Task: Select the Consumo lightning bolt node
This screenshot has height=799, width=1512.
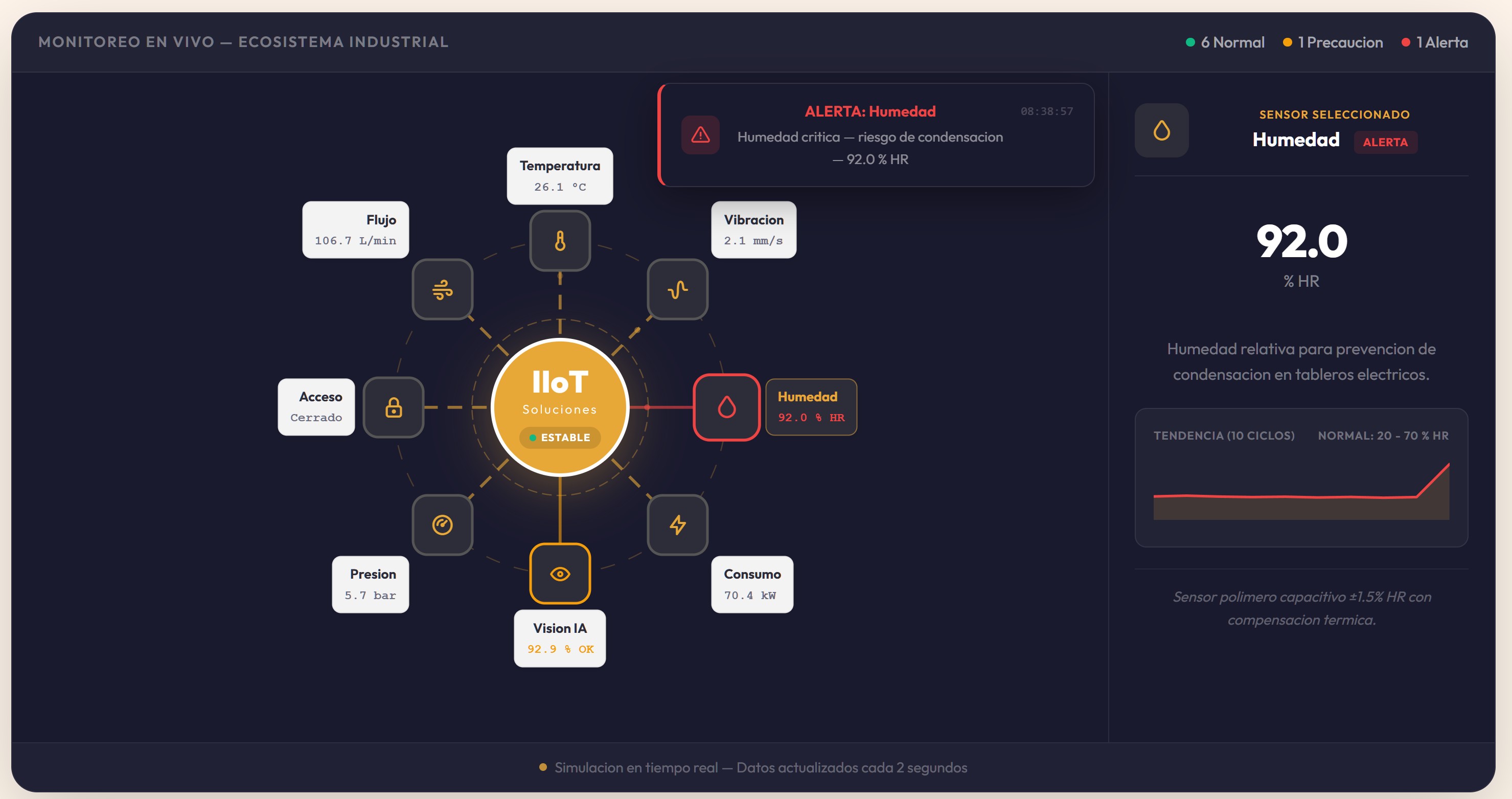Action: [x=677, y=524]
